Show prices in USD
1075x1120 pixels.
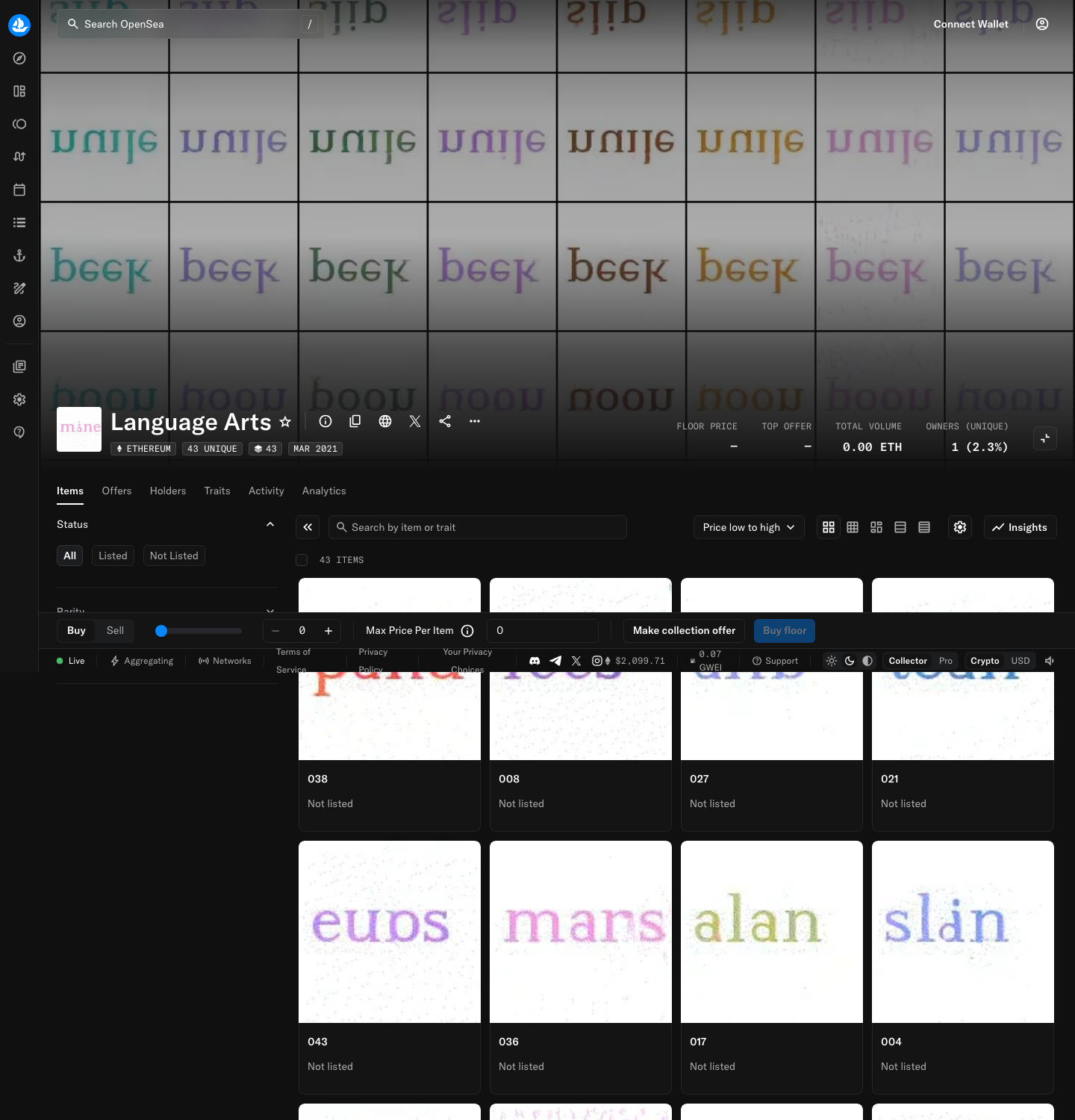point(1021,661)
